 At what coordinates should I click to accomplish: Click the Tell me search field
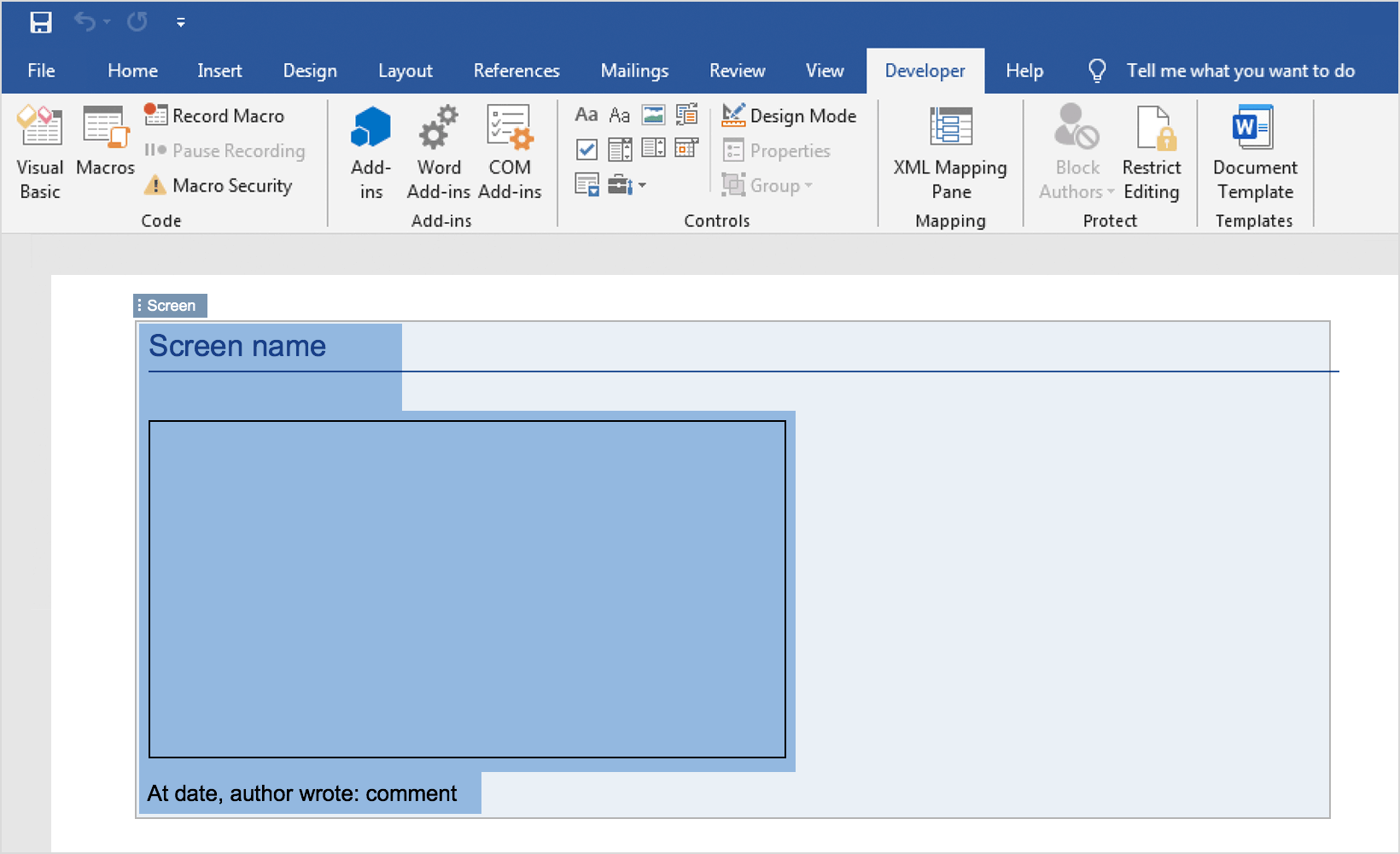click(x=1240, y=71)
